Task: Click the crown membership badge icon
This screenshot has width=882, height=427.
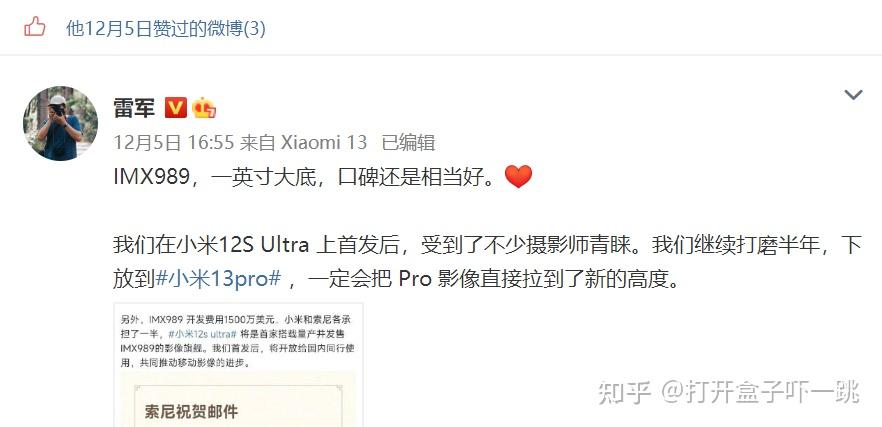Action: pyautogui.click(x=204, y=107)
